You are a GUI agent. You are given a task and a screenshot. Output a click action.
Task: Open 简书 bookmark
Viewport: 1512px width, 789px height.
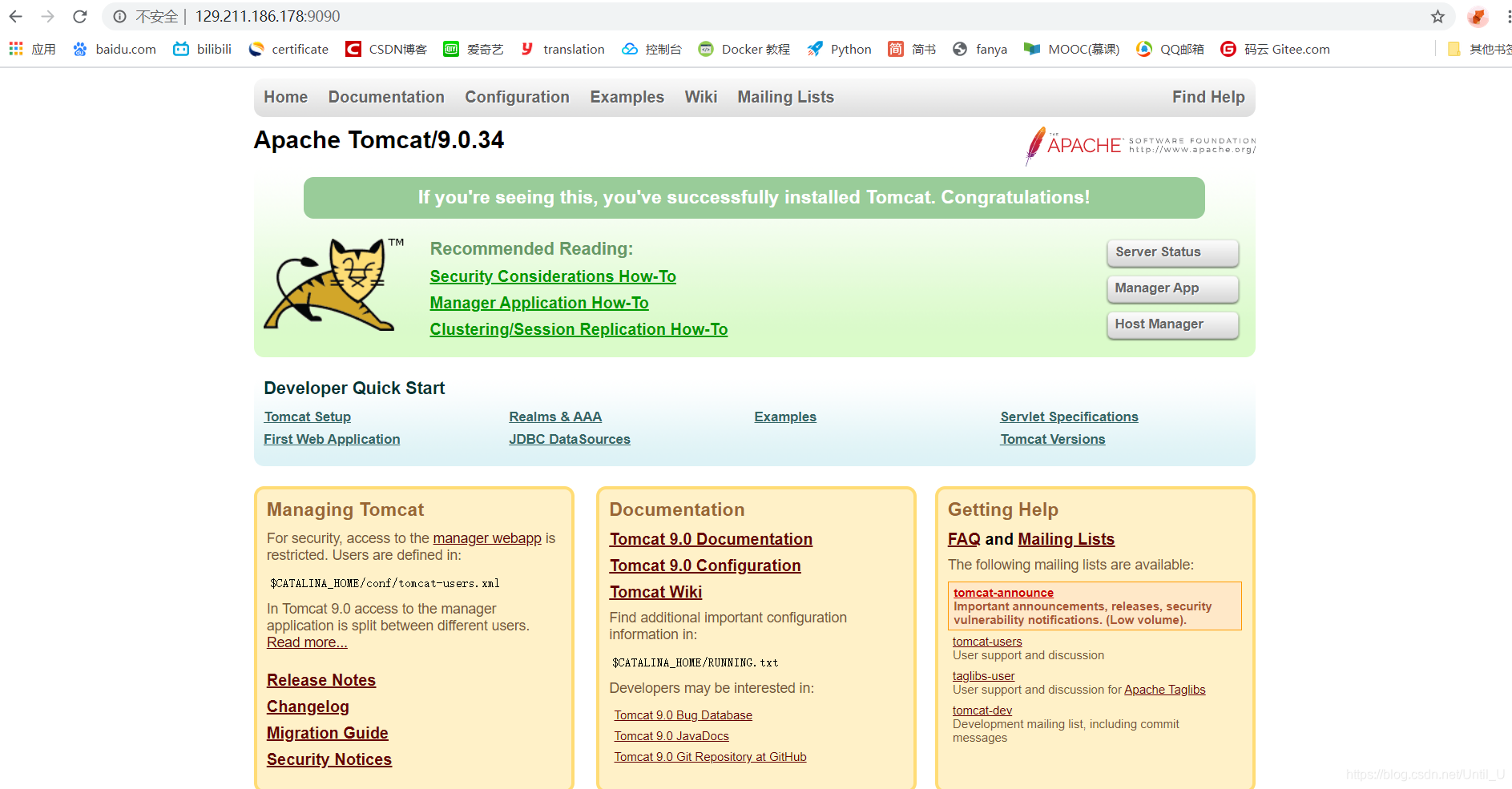coord(912,49)
